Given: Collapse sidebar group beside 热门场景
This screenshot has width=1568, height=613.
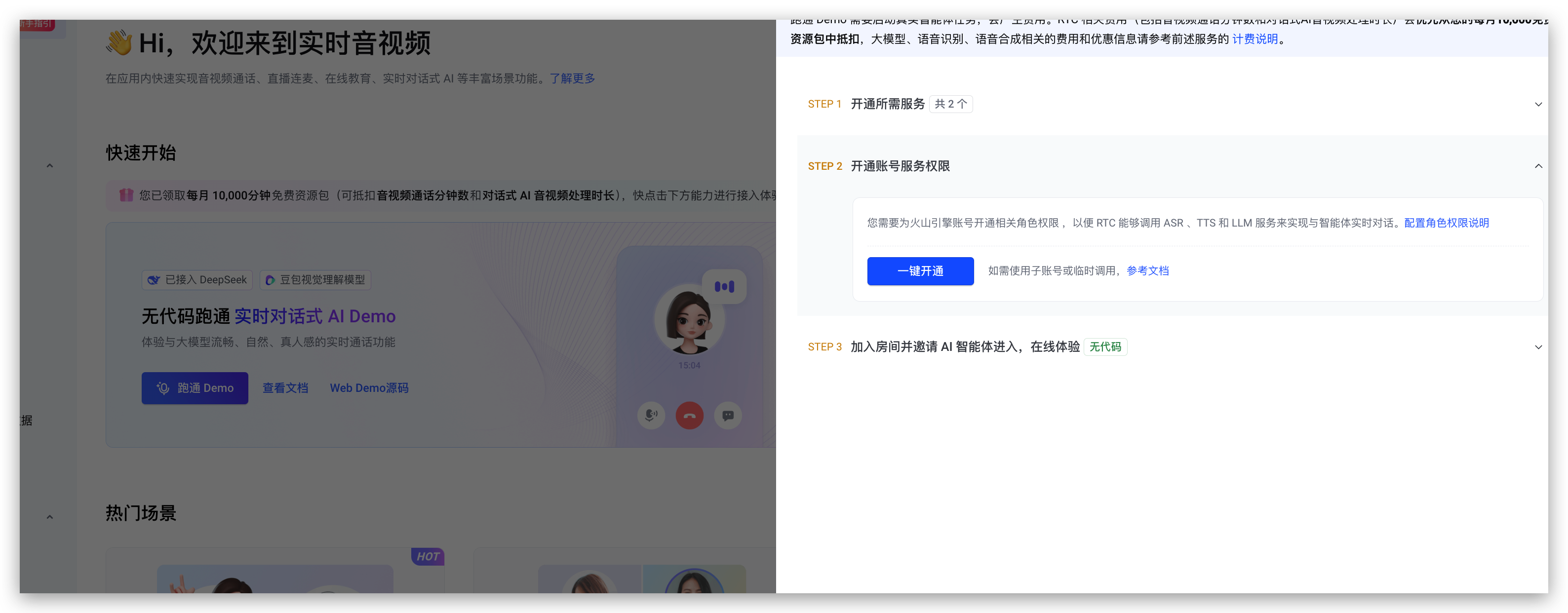Looking at the screenshot, I should point(50,517).
